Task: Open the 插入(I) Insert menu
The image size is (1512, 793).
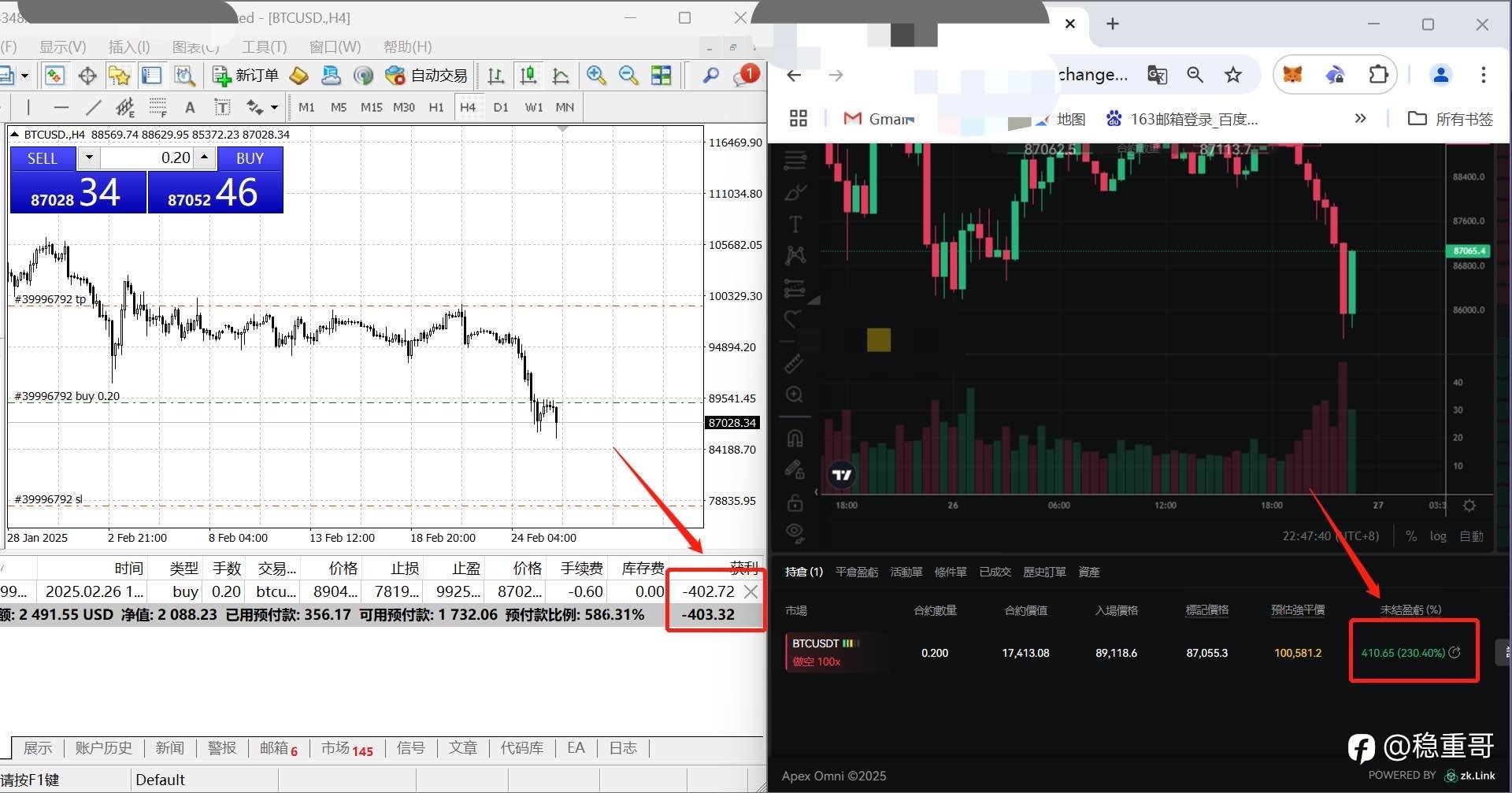Action: pyautogui.click(x=129, y=47)
